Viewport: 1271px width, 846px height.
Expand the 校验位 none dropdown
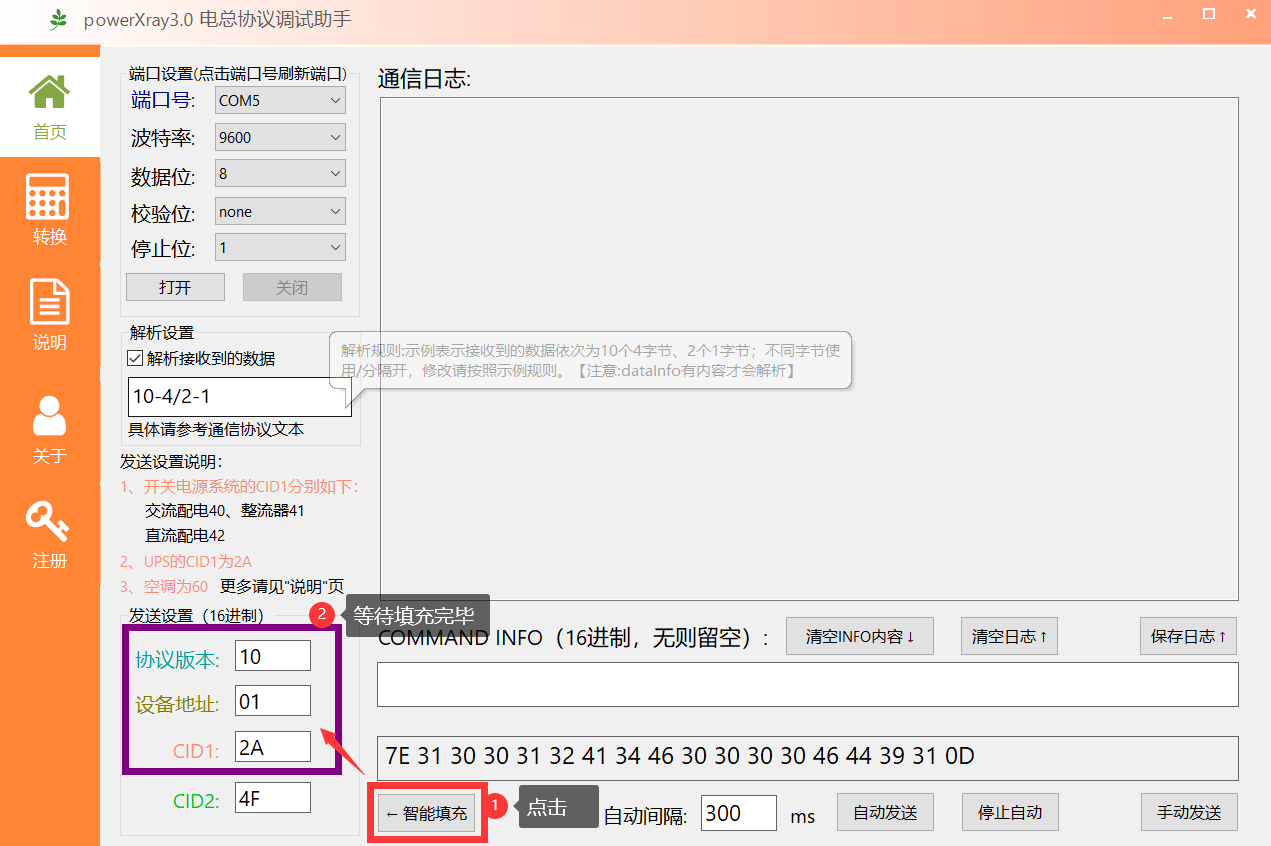coord(280,211)
